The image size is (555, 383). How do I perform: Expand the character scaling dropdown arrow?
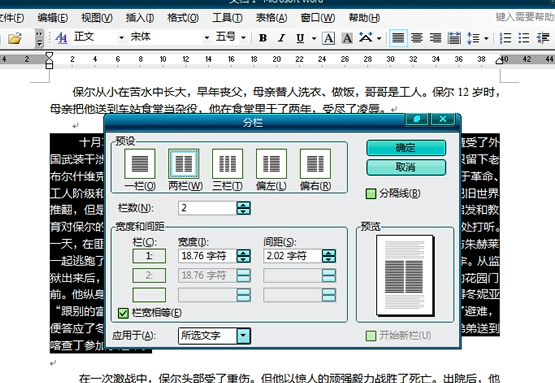point(379,38)
